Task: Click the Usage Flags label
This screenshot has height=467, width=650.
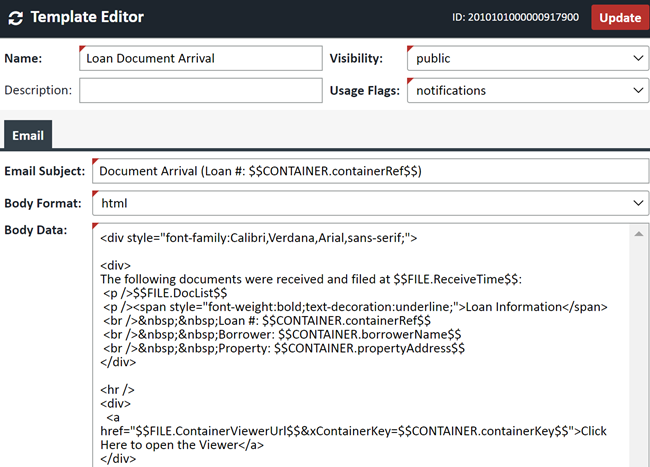Action: (x=365, y=91)
